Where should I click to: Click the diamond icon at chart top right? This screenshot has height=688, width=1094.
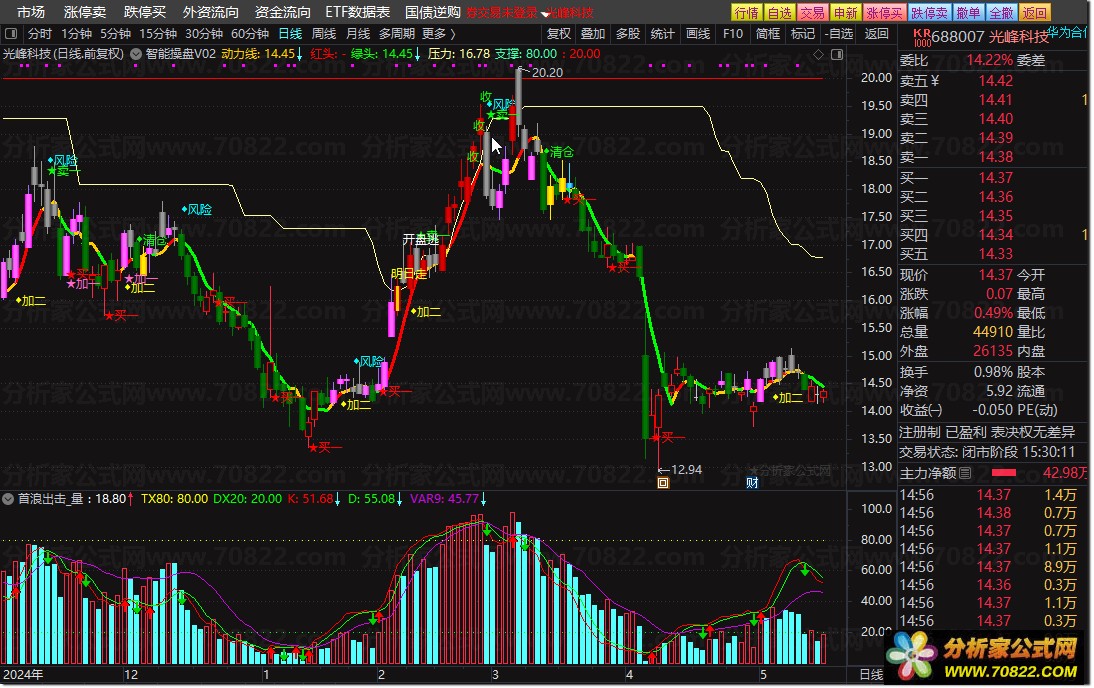click(818, 54)
